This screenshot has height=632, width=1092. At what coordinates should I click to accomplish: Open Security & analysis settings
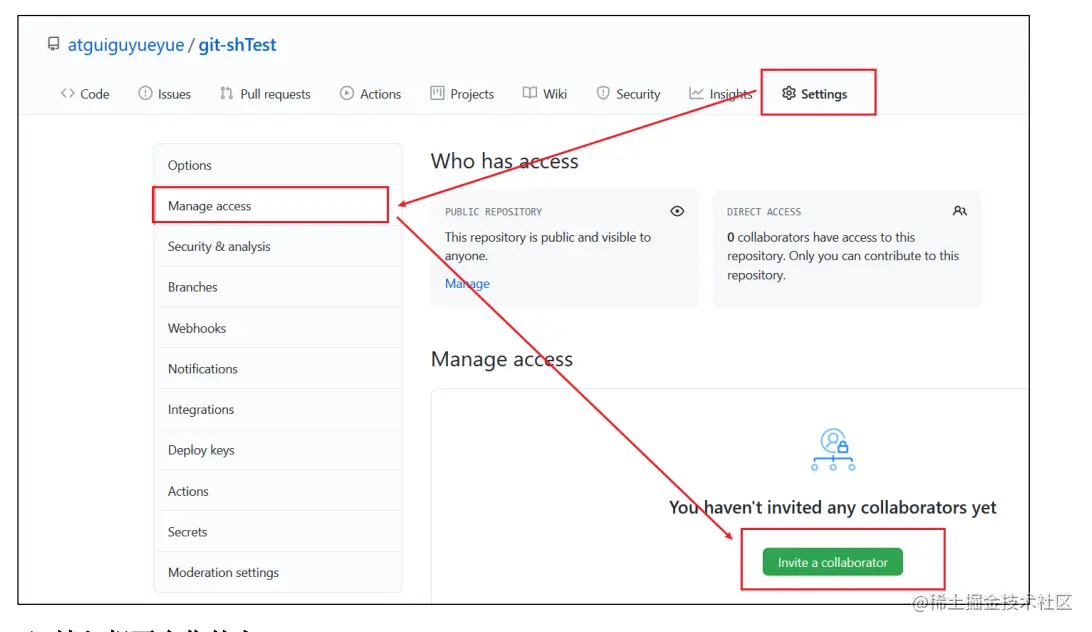277,246
